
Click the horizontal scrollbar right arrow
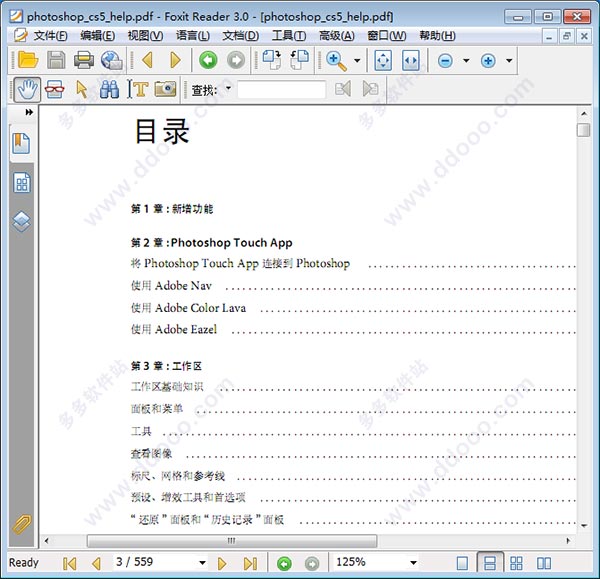(x=568, y=541)
